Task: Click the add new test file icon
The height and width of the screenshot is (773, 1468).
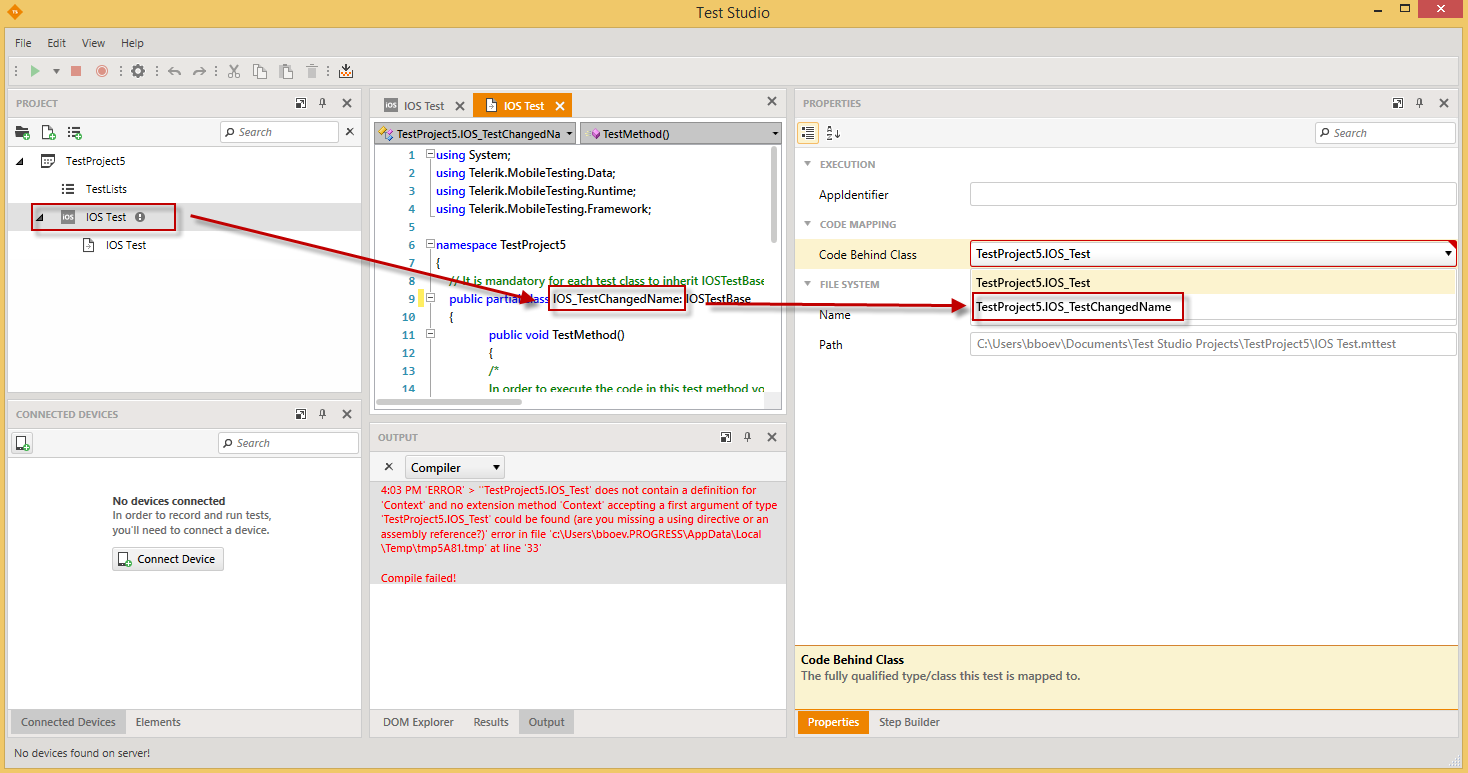Action: click(x=48, y=132)
